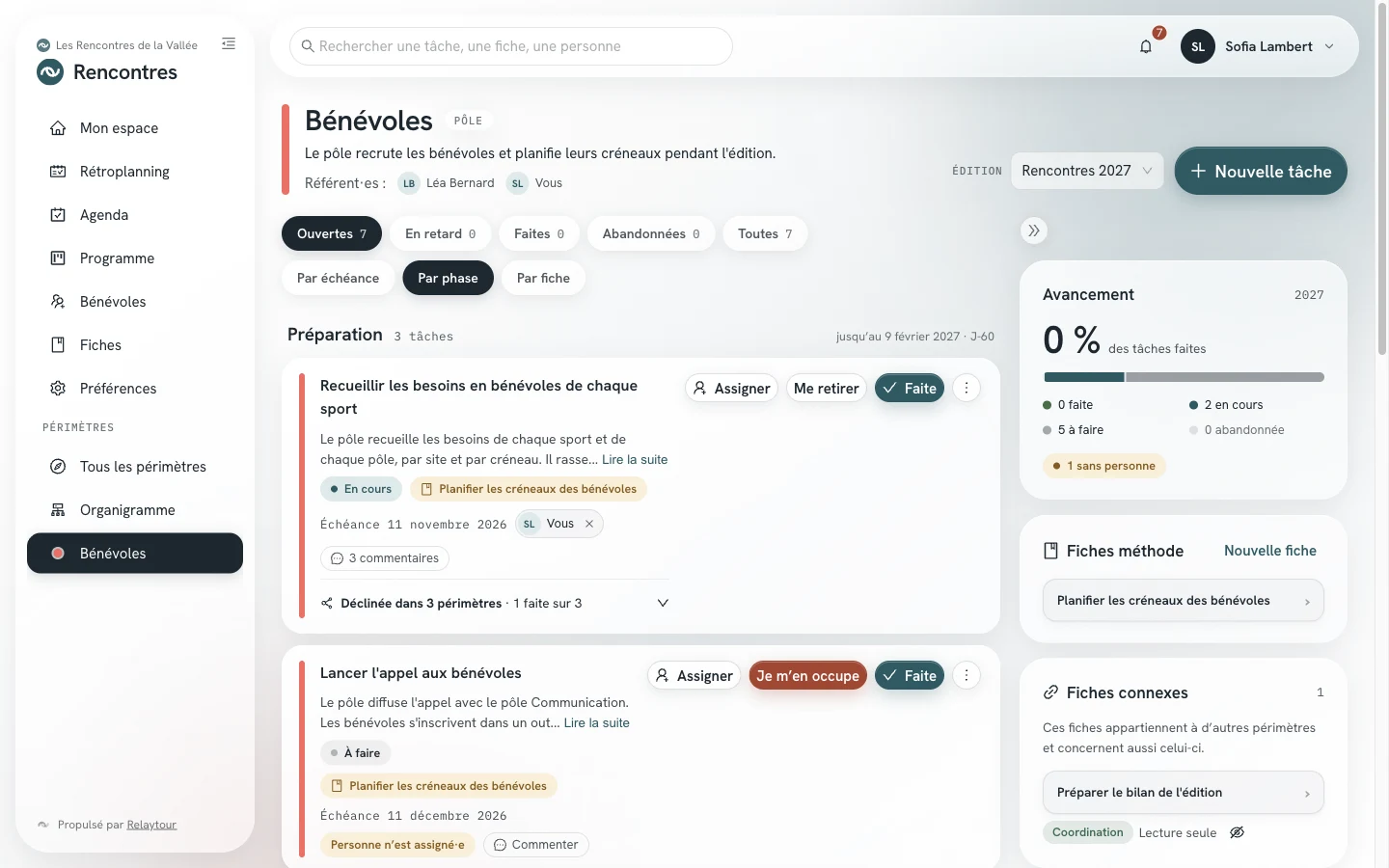
Task: Click the Fiches document icon
Action: click(58, 345)
